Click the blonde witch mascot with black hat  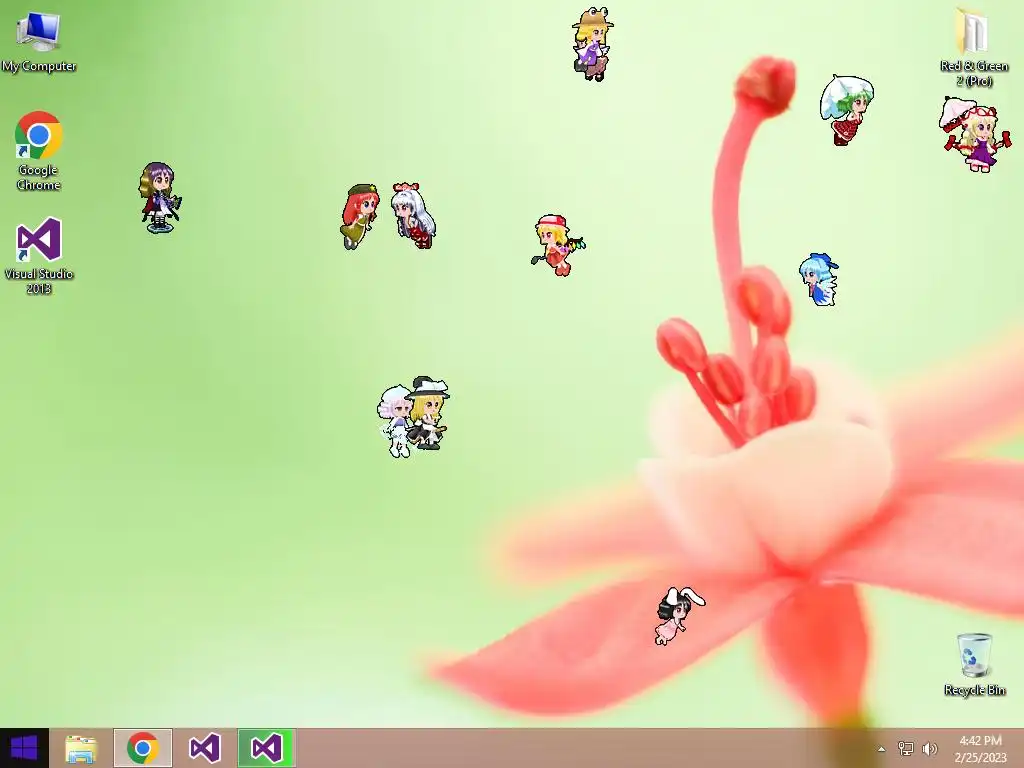(428, 412)
